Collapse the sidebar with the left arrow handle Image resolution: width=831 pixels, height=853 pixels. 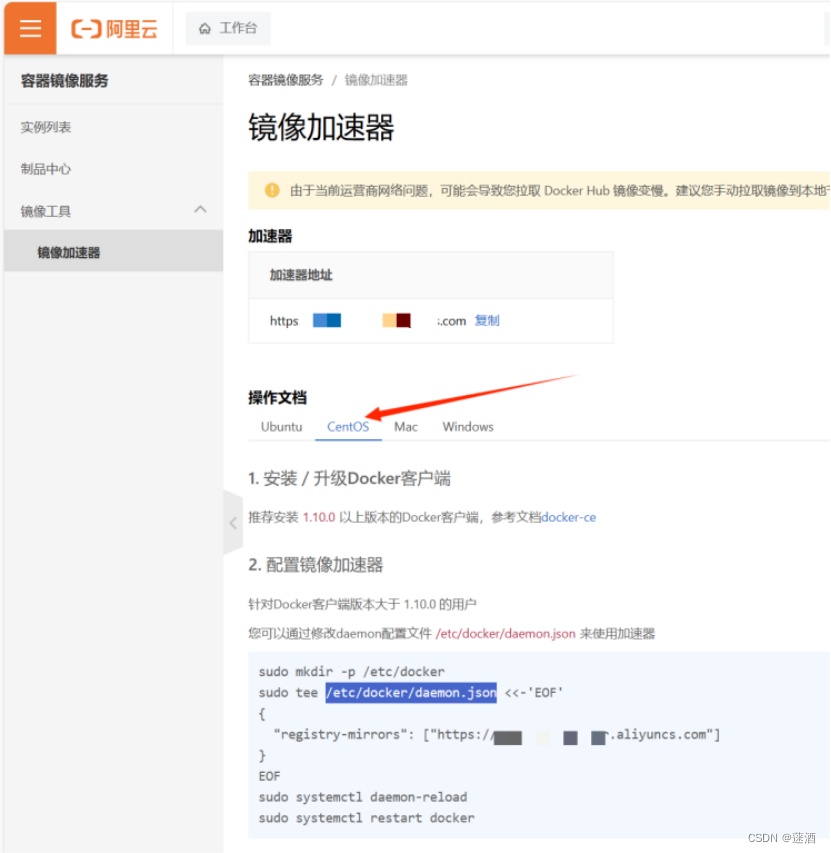pyautogui.click(x=233, y=523)
